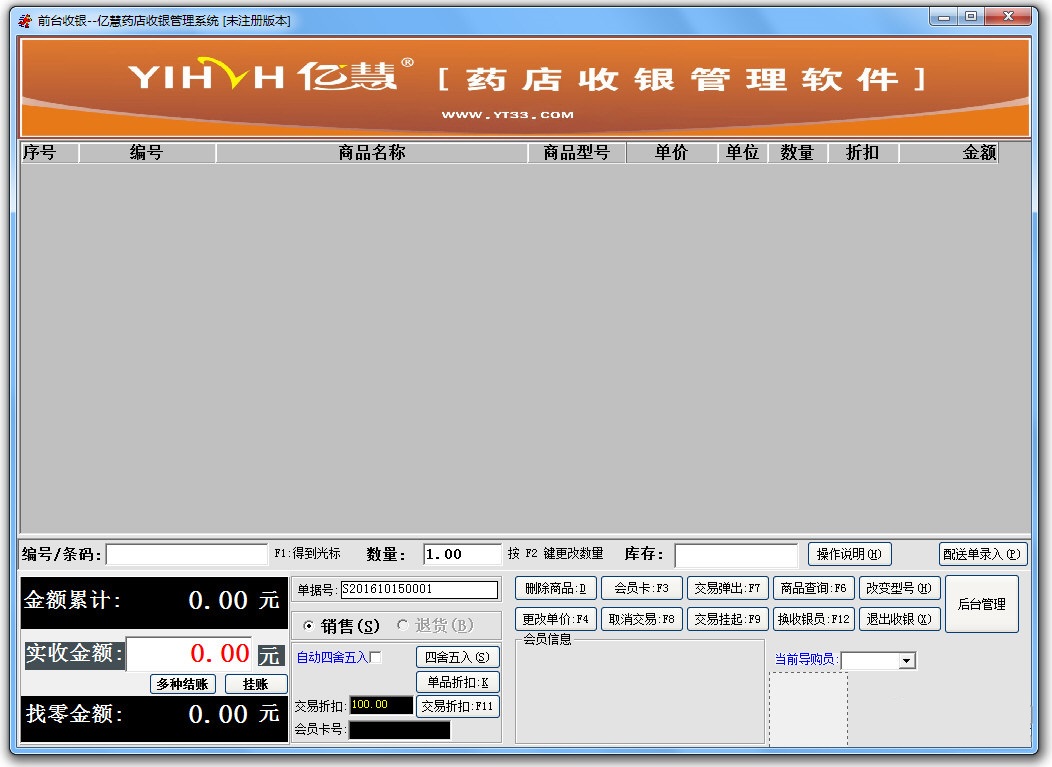Screen dimensions: 1052x767
Task: Click the 实收金额 input field
Action: pyautogui.click(x=189, y=654)
